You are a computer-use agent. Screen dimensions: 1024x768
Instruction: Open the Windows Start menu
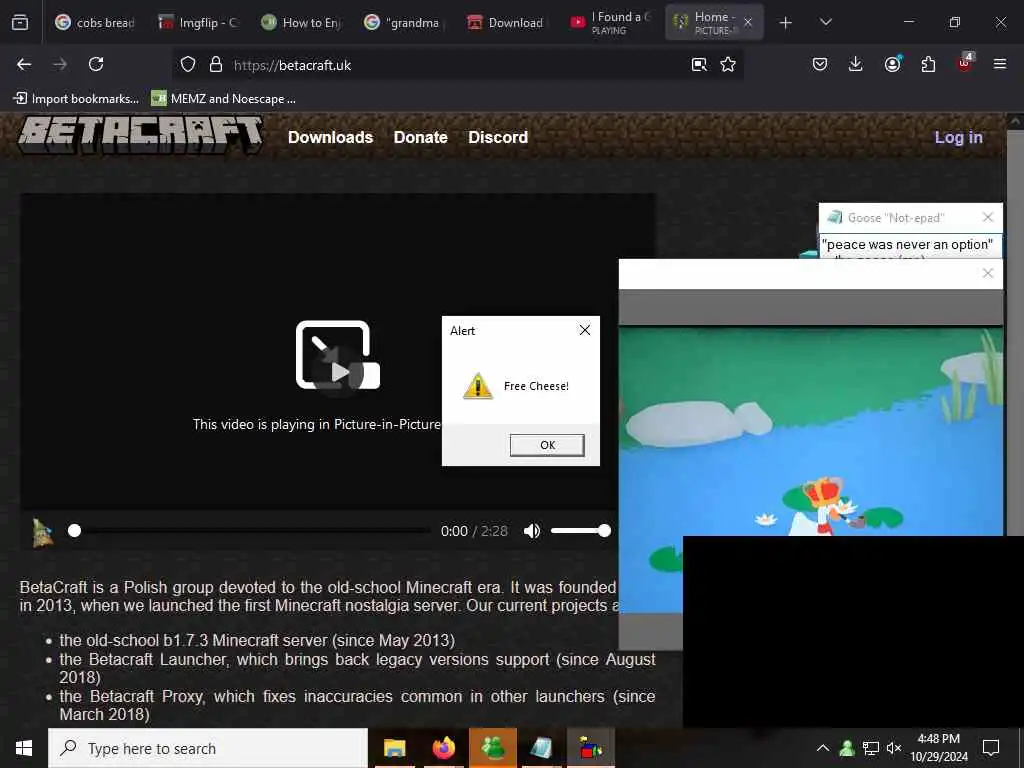(24, 748)
